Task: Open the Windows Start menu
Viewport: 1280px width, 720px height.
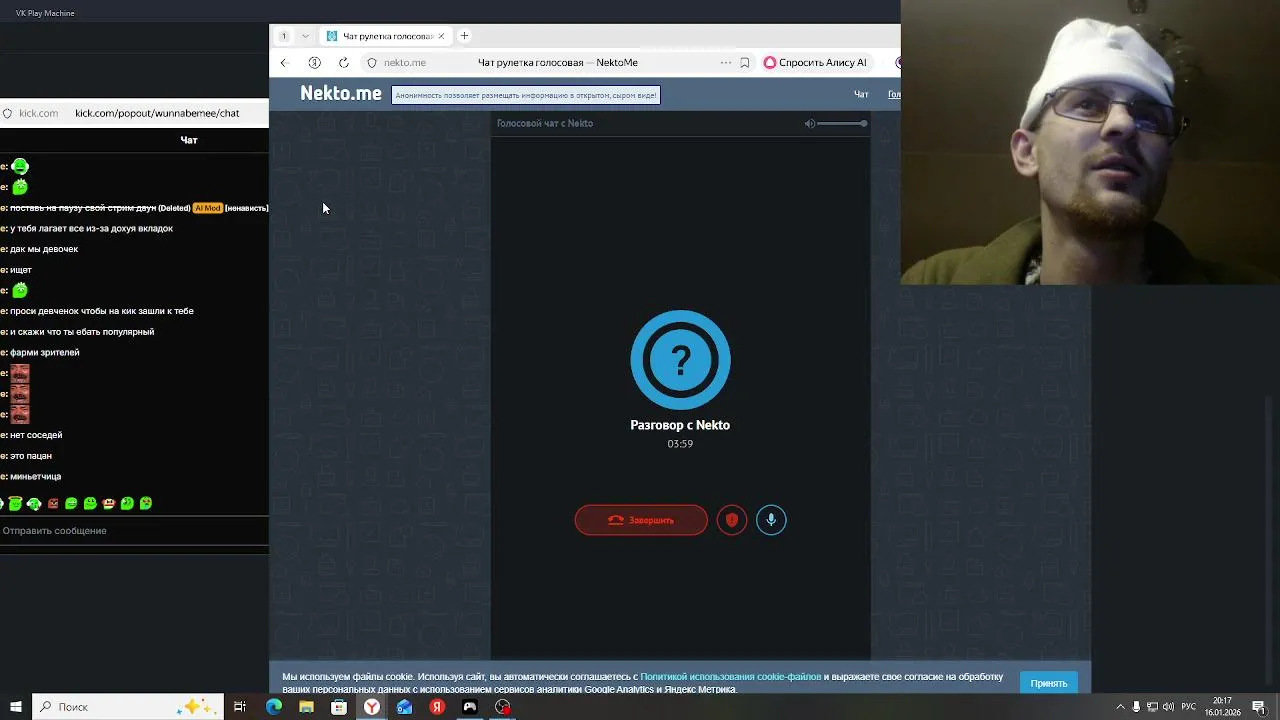Action: (x=15, y=707)
